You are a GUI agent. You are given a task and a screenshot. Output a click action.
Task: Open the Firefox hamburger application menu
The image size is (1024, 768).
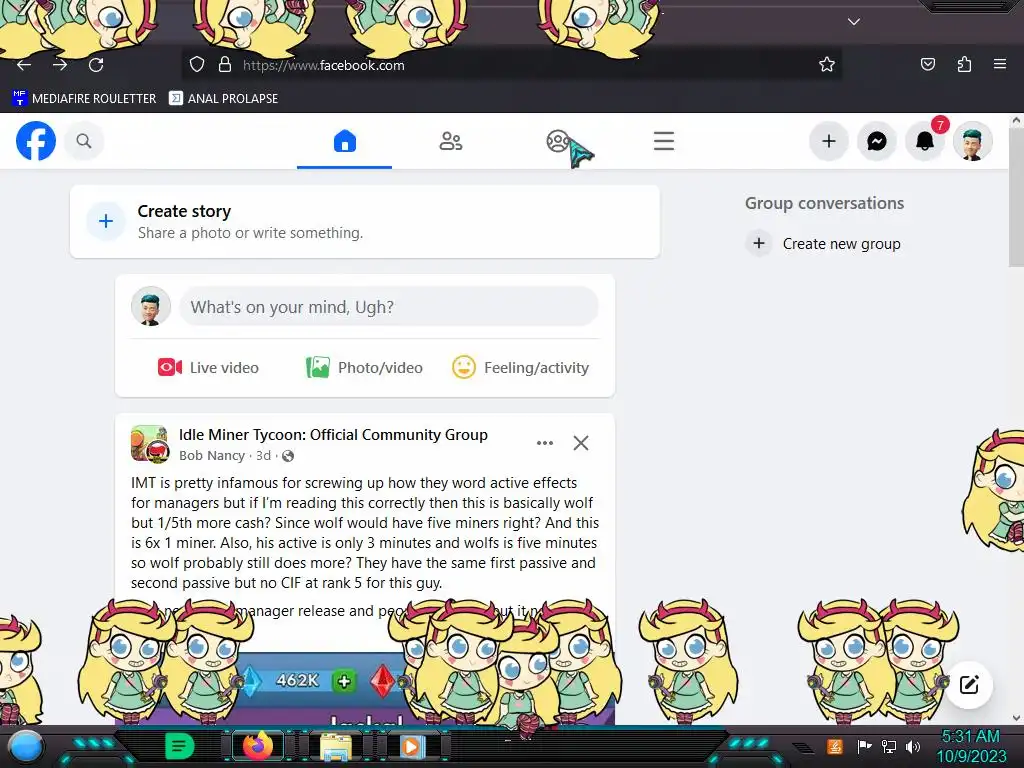[1000, 65]
